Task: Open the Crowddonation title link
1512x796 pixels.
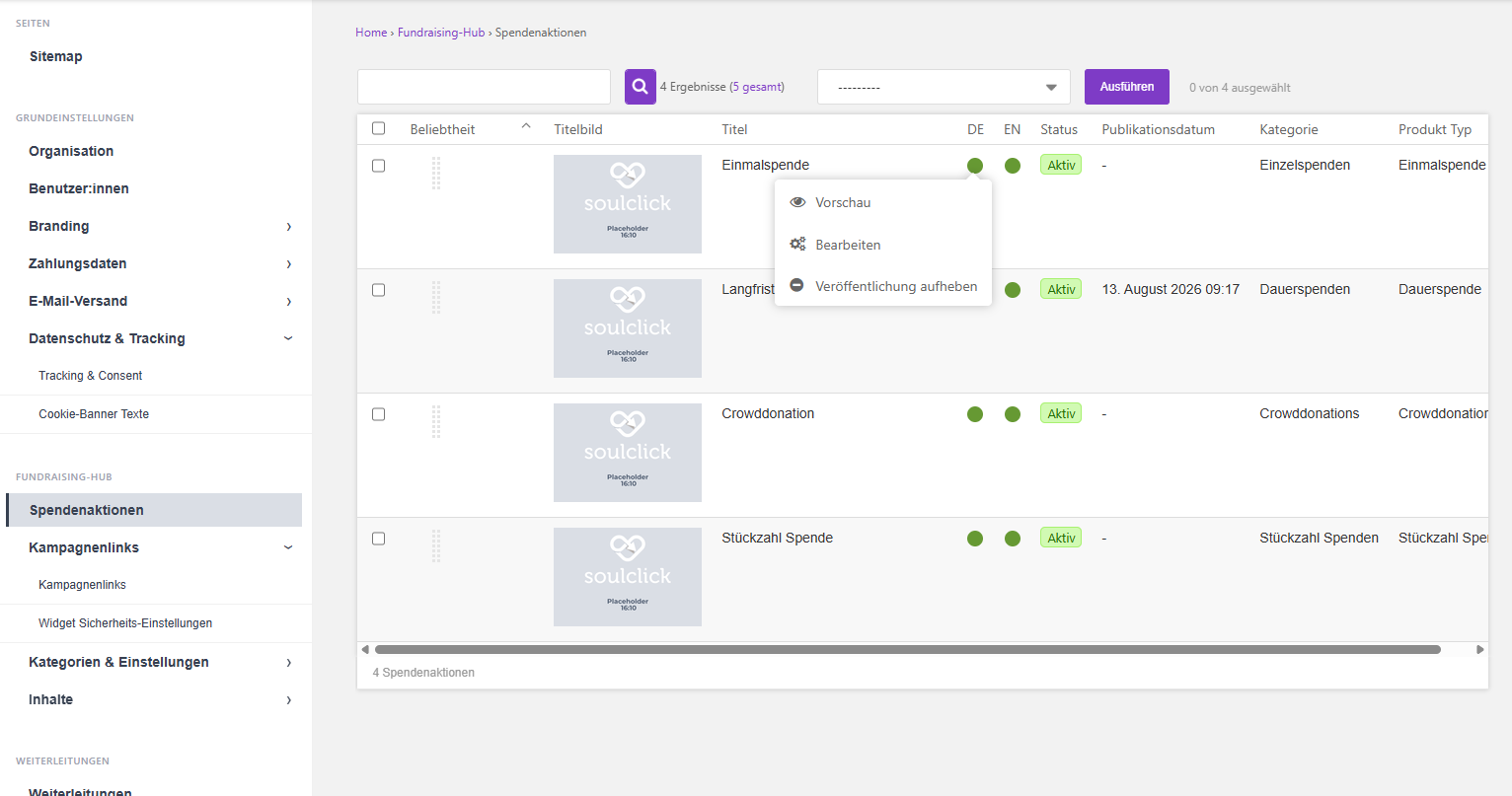Action: coord(768,413)
